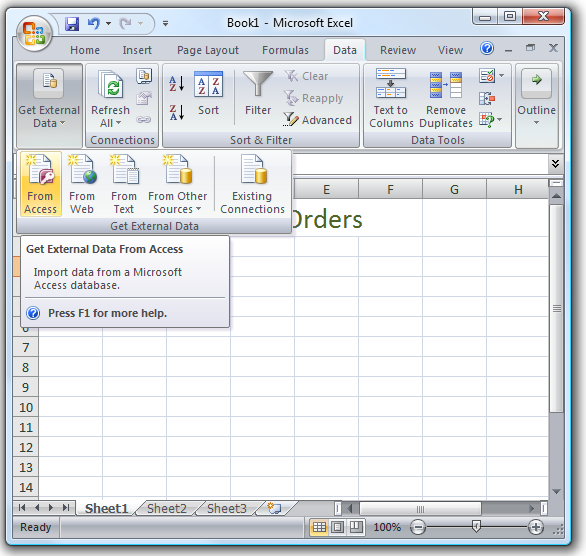
Task: Click the Office button logo
Action: pos(34,34)
